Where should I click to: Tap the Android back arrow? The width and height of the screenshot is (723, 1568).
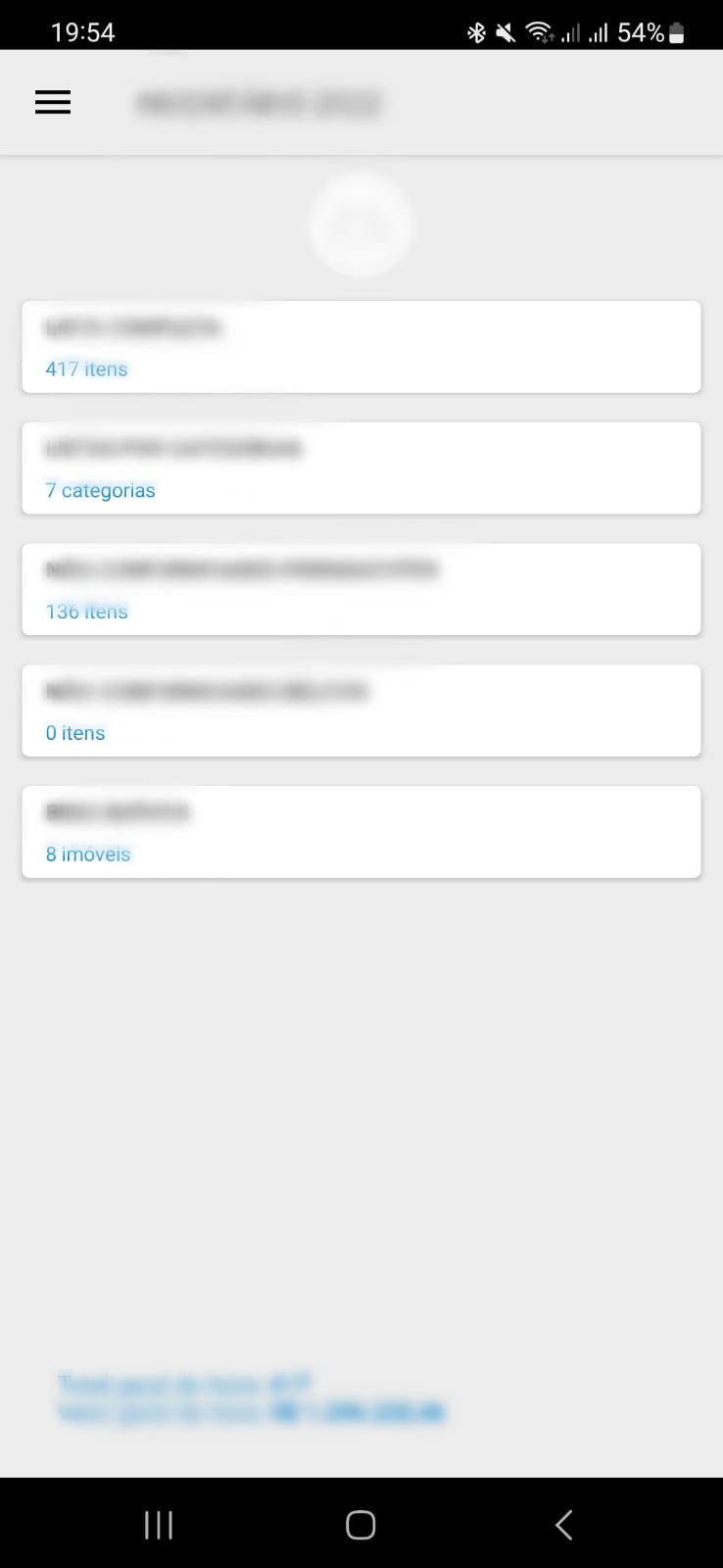pos(563,1525)
